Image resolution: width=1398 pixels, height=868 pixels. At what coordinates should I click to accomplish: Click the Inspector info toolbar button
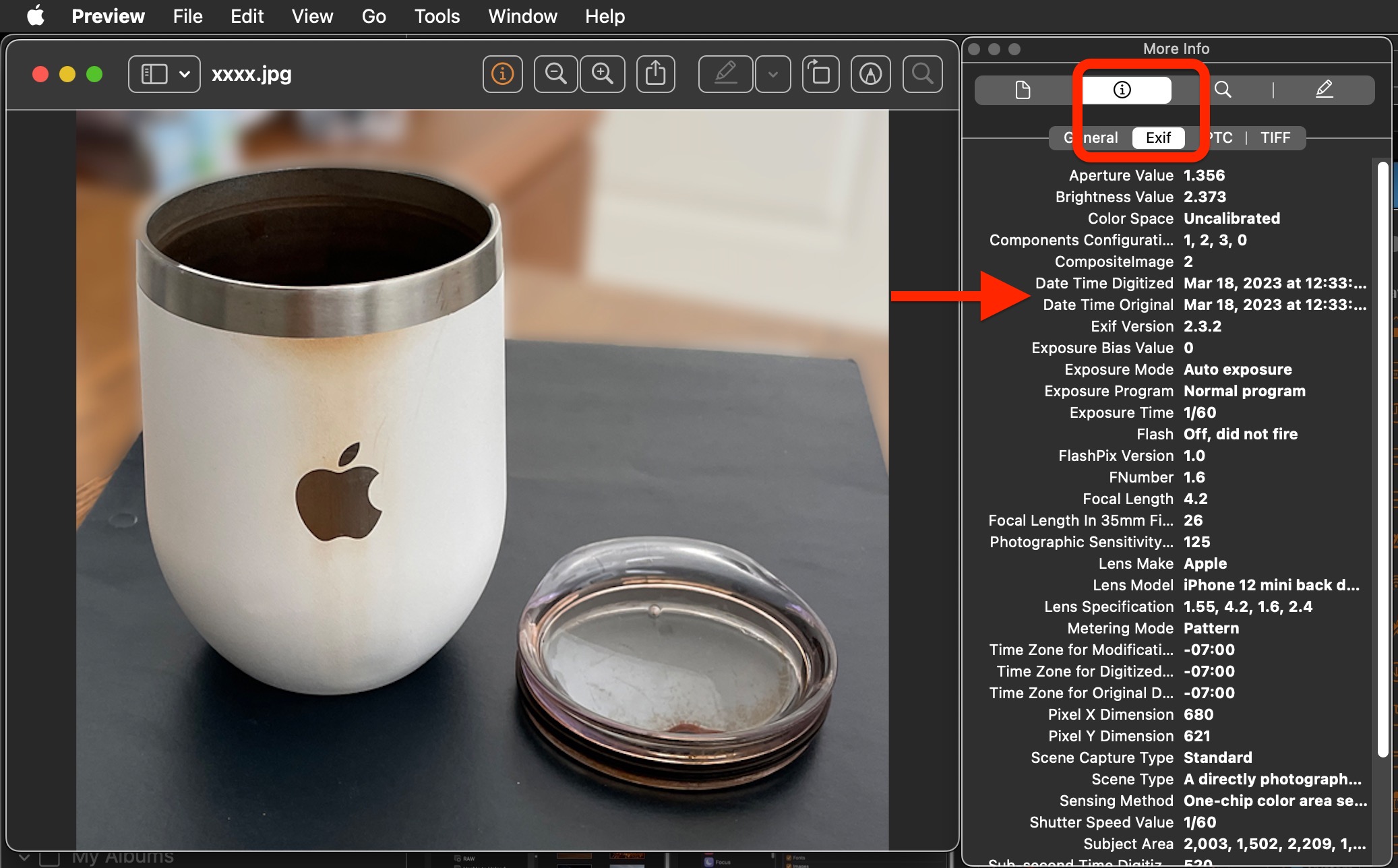point(502,73)
